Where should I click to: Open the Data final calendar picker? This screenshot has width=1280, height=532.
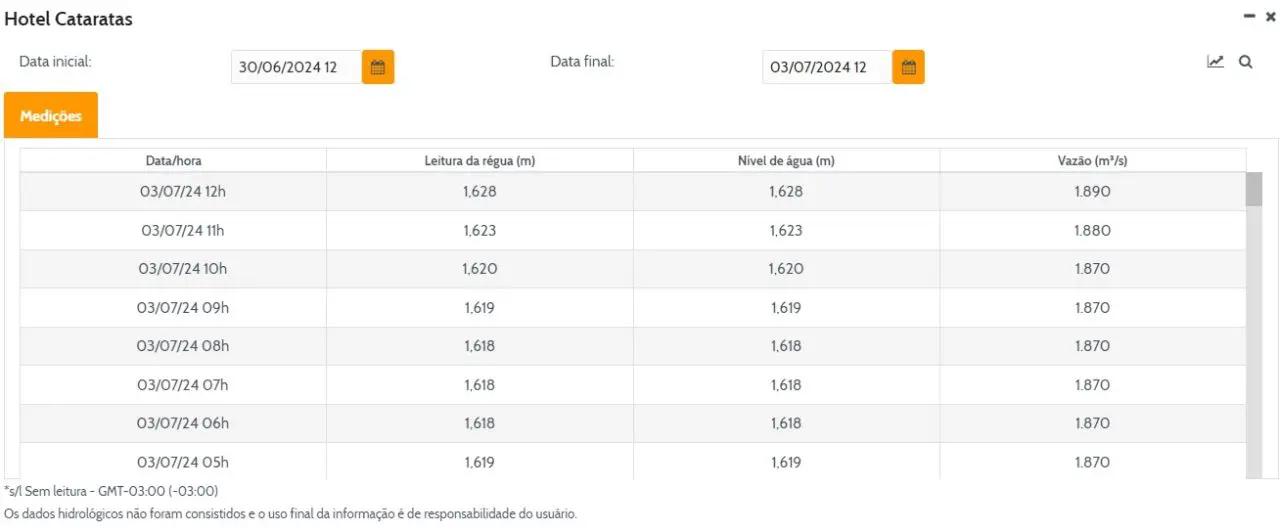tap(908, 67)
